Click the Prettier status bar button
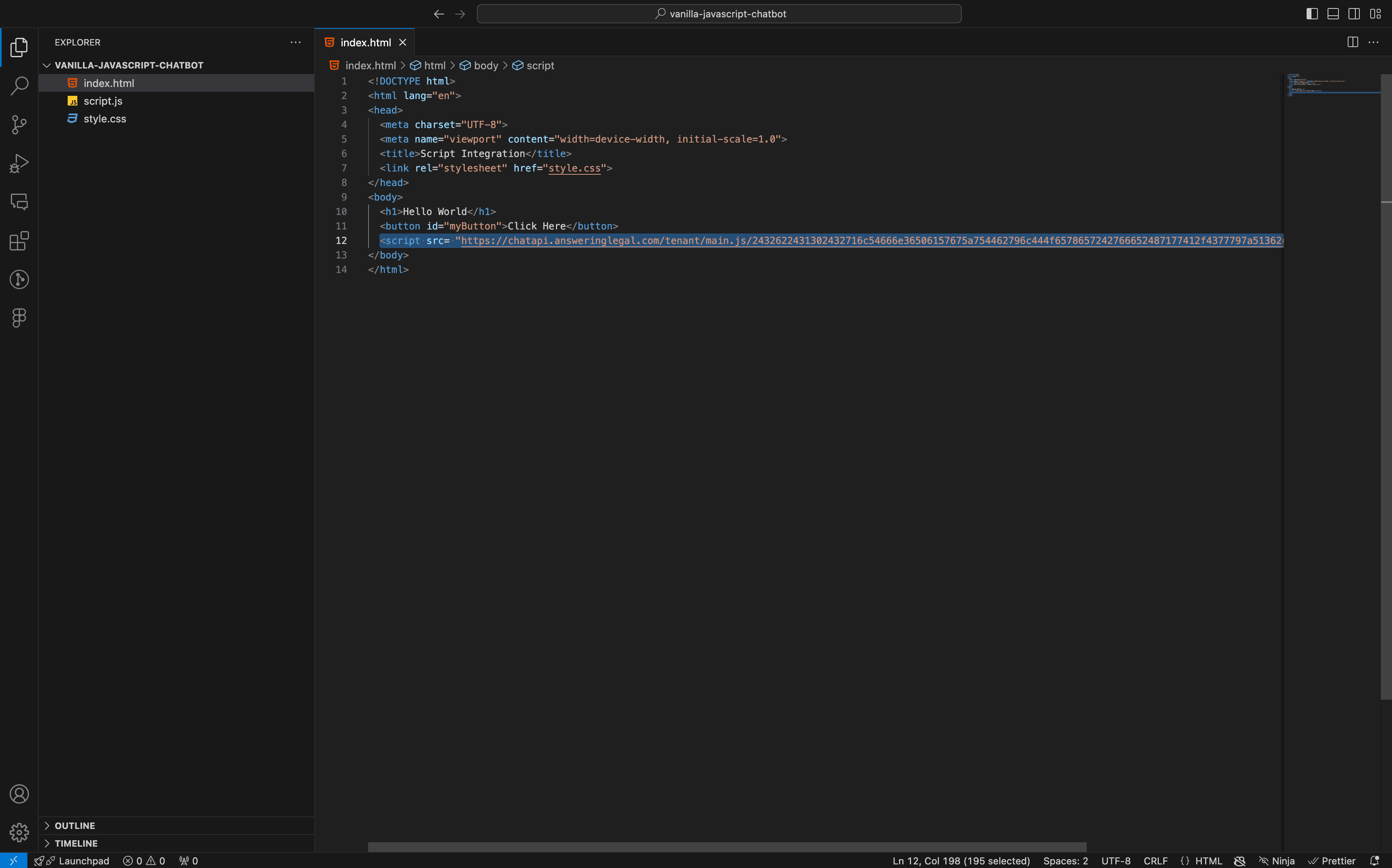The height and width of the screenshot is (868, 1392). point(1332,860)
